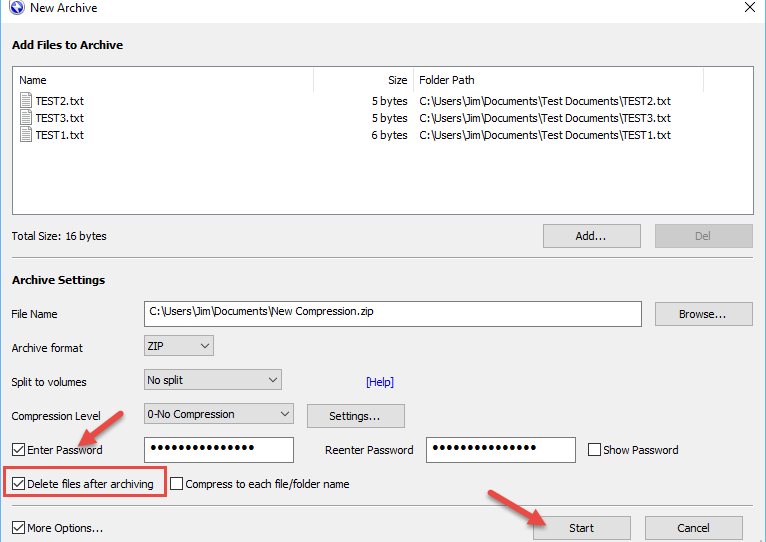
Task: Open compression Settings... button
Action: coord(356,416)
